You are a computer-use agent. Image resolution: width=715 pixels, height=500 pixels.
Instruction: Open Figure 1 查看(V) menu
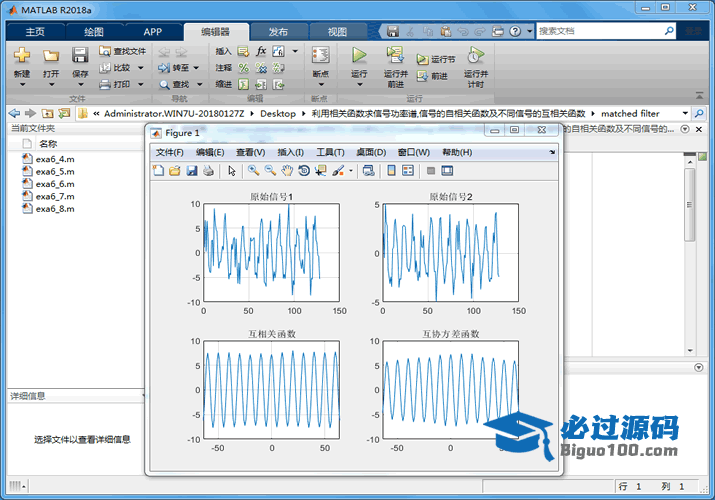pyautogui.click(x=250, y=152)
